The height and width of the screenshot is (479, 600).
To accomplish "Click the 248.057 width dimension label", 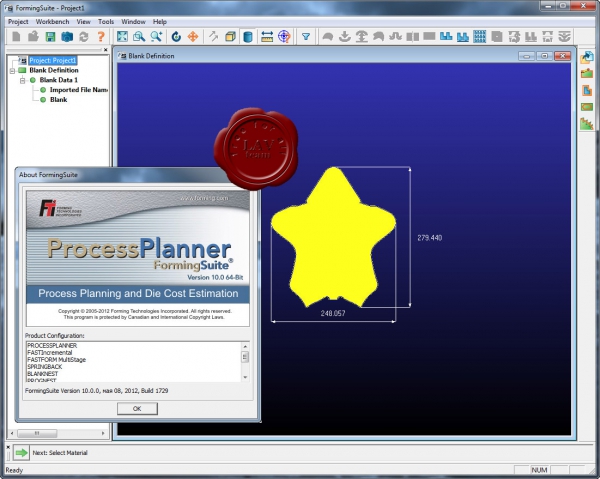I will coord(333,313).
